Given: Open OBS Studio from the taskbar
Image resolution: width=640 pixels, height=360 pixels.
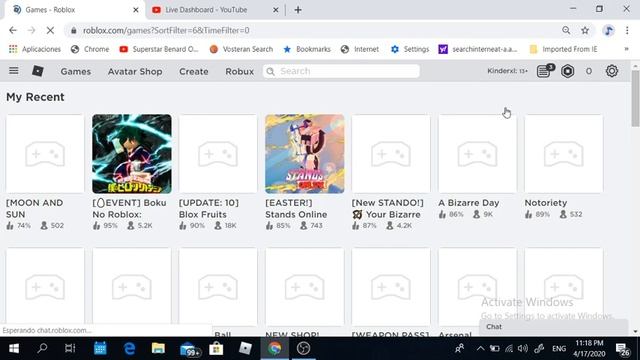Looking at the screenshot, I should (303, 348).
